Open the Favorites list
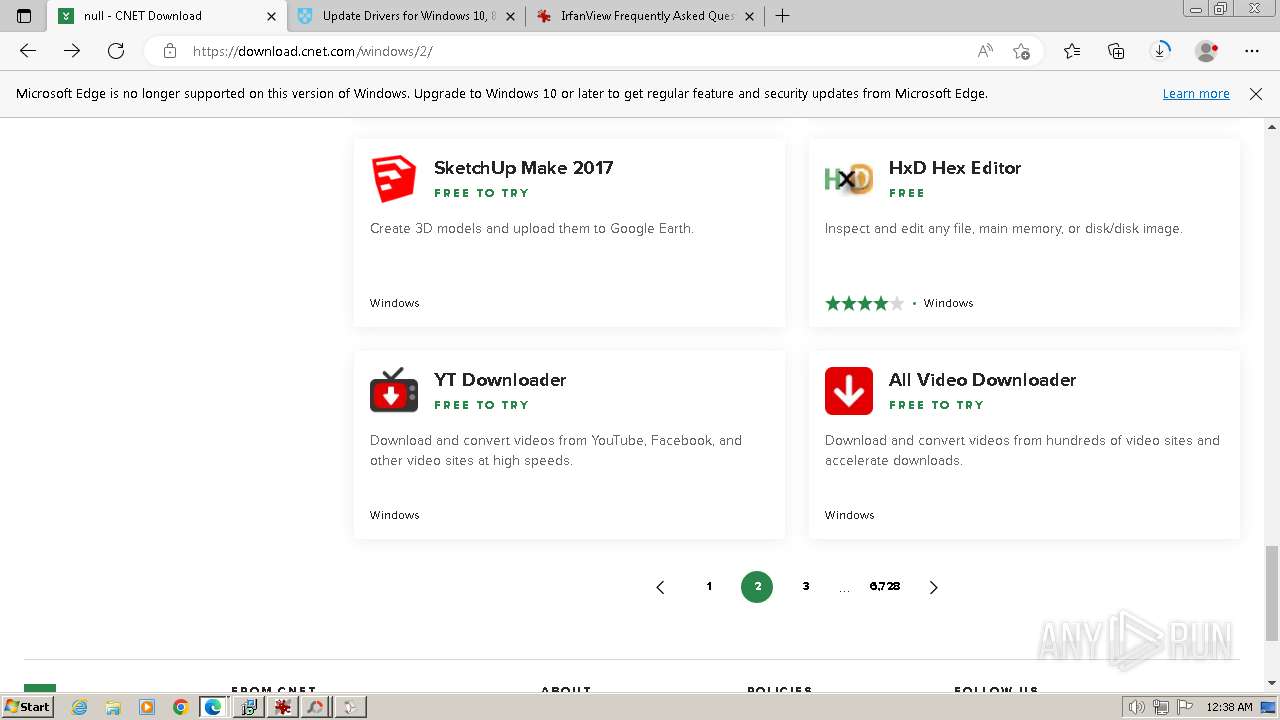The width and height of the screenshot is (1280, 720). [x=1072, y=51]
